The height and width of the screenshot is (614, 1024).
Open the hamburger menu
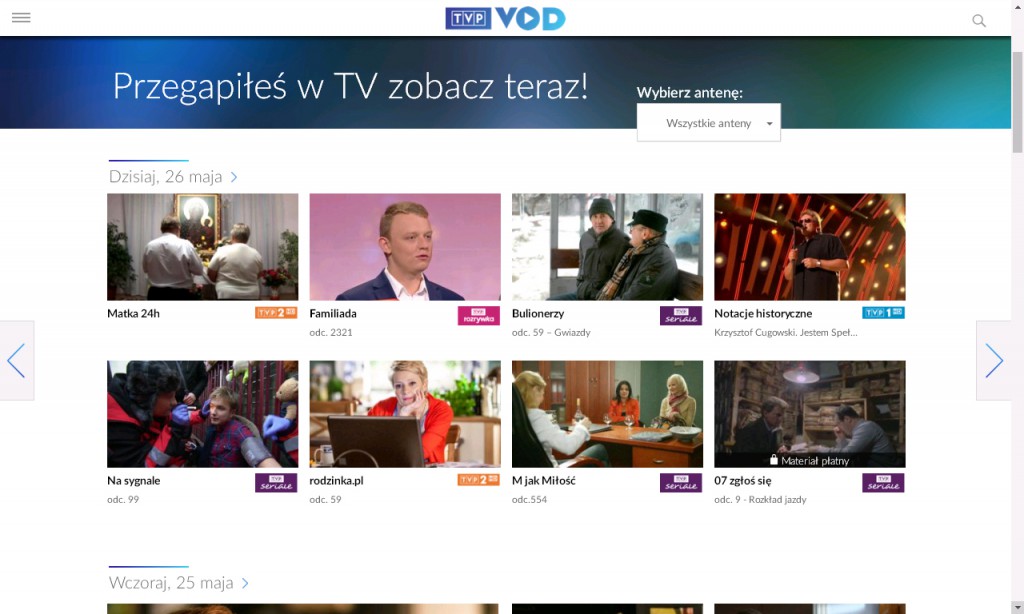[21, 18]
